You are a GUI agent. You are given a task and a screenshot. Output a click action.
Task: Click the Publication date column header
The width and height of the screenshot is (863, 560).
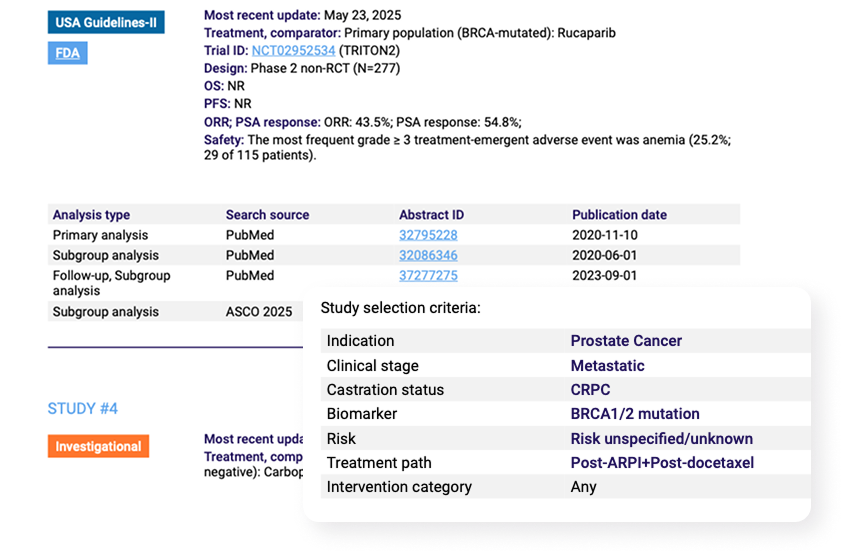click(x=619, y=215)
